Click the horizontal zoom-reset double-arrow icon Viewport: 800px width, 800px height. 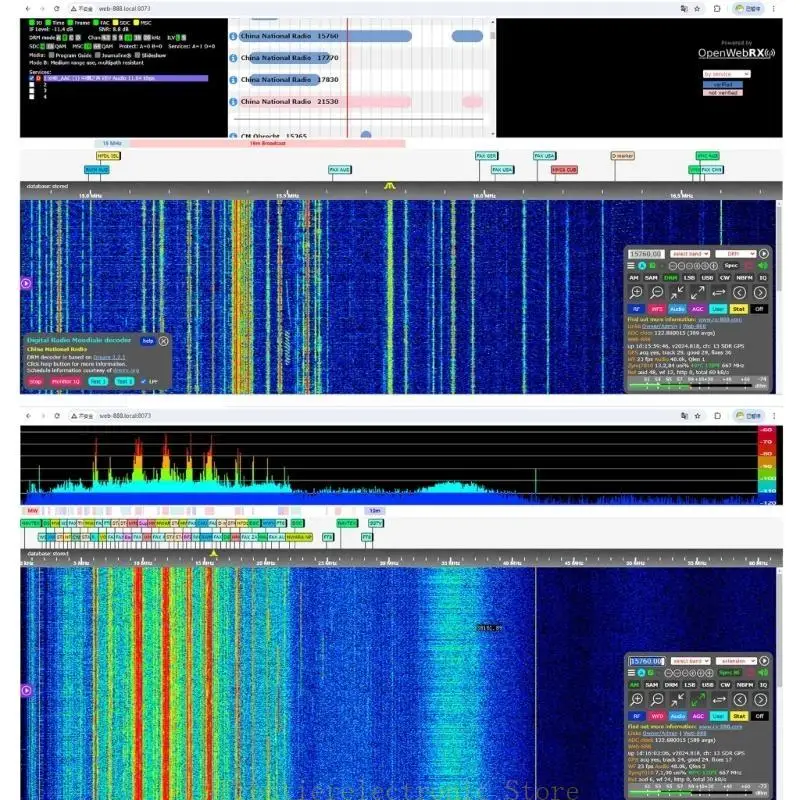click(x=718, y=291)
